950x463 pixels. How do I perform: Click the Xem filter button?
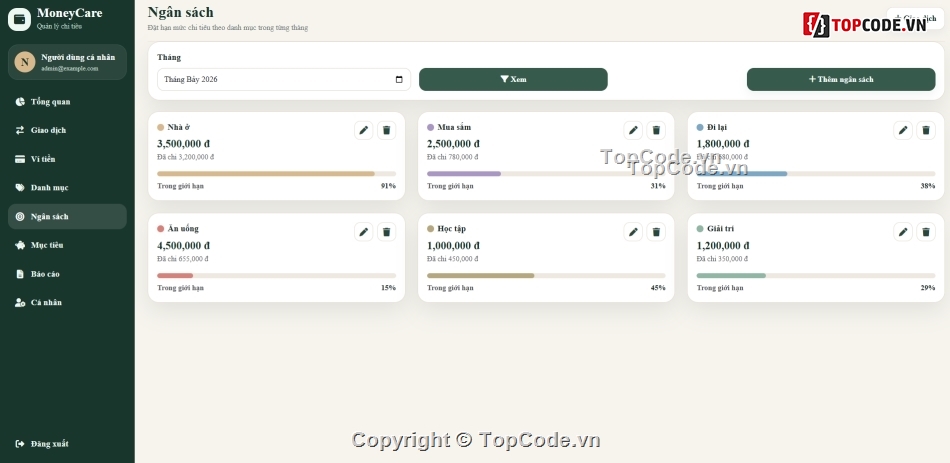[513, 79]
